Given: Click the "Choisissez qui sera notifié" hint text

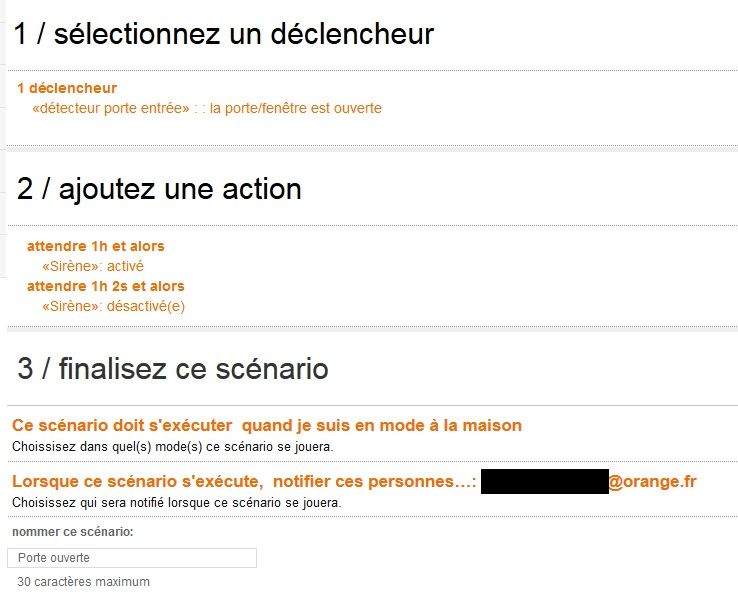Looking at the screenshot, I should pyautogui.click(x=176, y=502).
